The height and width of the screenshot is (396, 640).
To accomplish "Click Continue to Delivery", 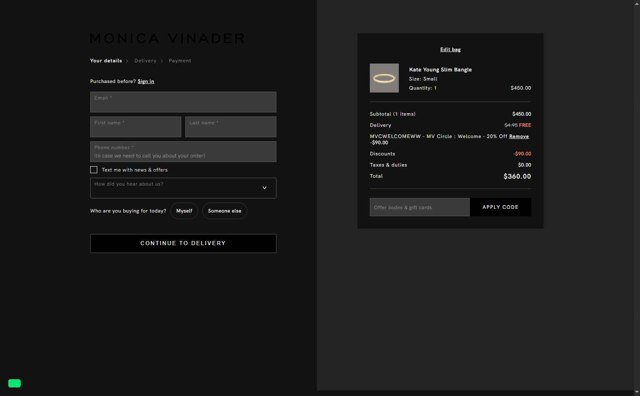I will [183, 243].
